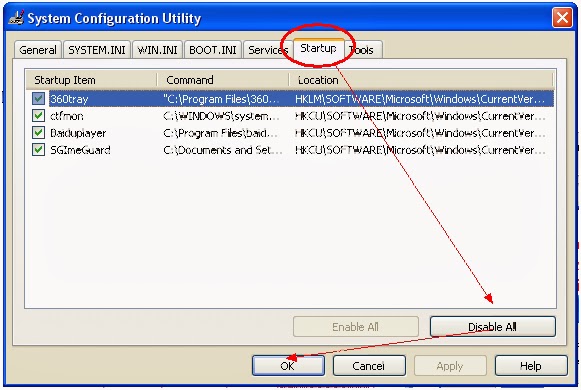
Task: Open the Tools tab
Action: tap(363, 50)
